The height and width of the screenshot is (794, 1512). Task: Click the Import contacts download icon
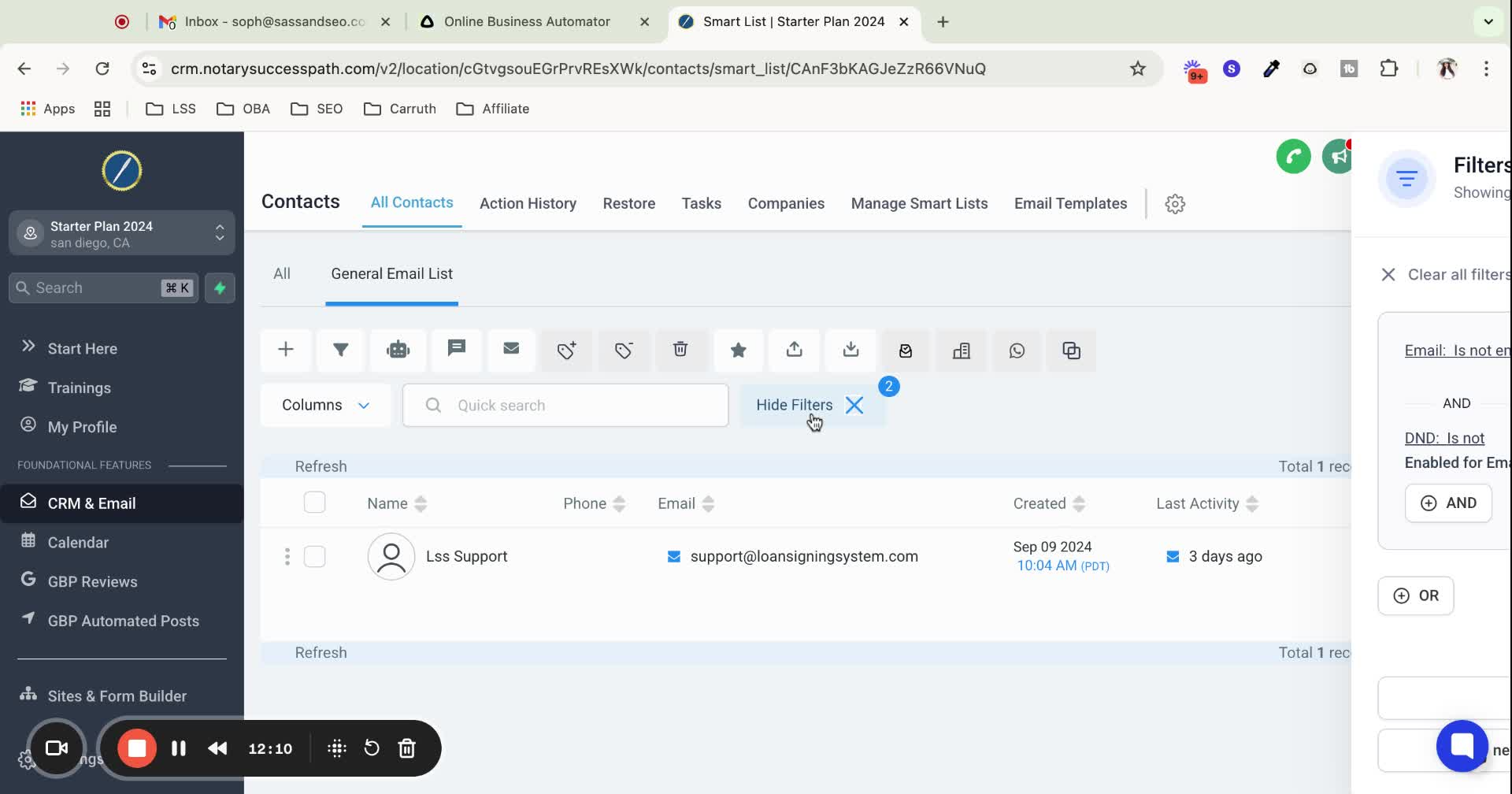pyautogui.click(x=850, y=350)
